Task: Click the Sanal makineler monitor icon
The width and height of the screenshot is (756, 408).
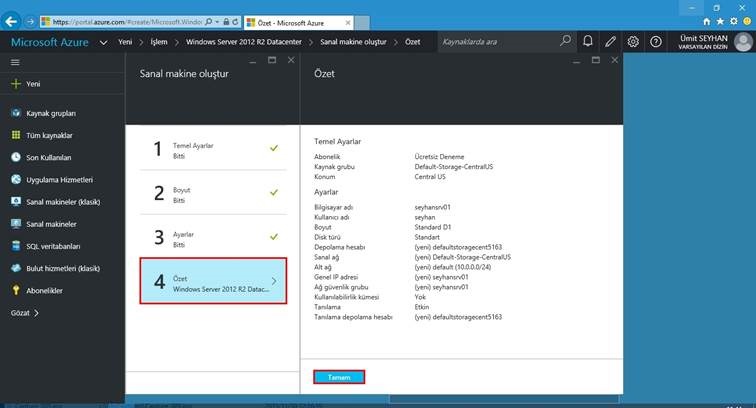Action: (16, 224)
